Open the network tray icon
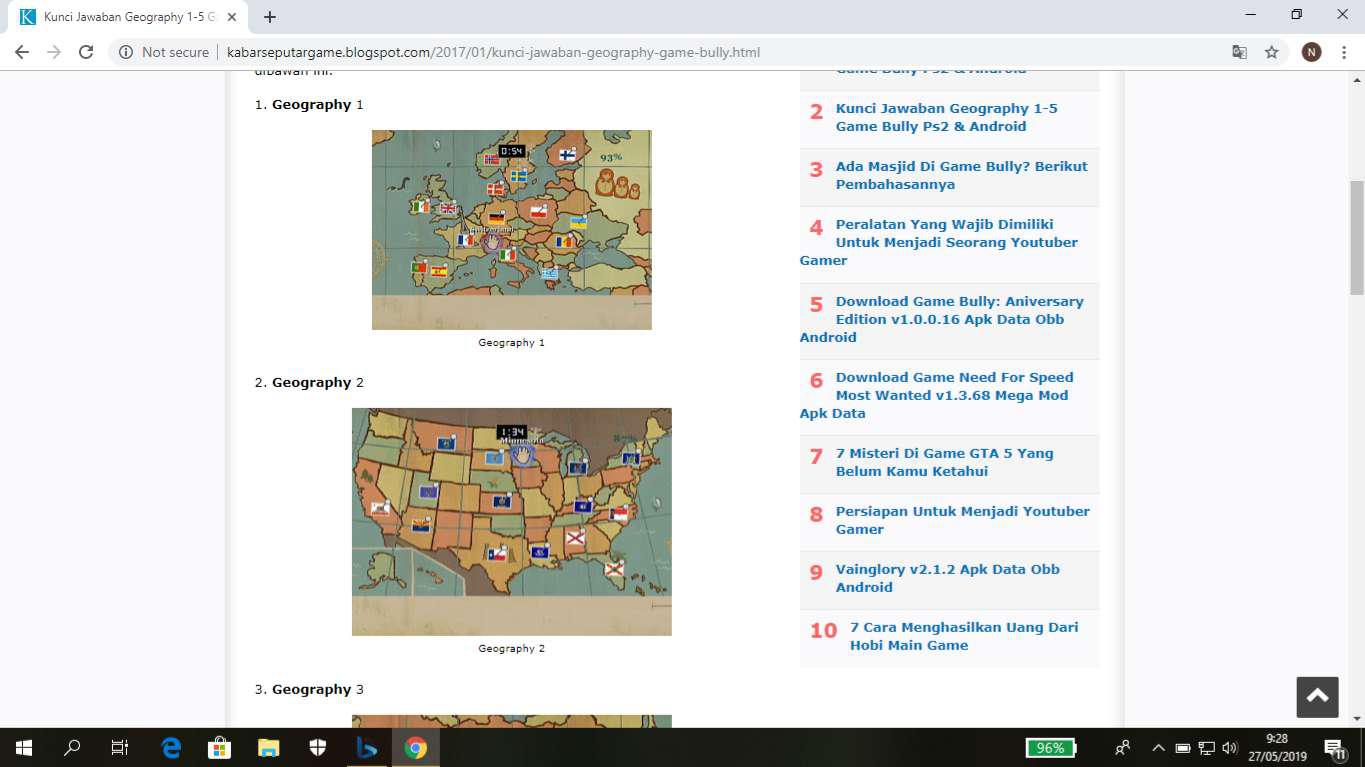 [x=1207, y=748]
